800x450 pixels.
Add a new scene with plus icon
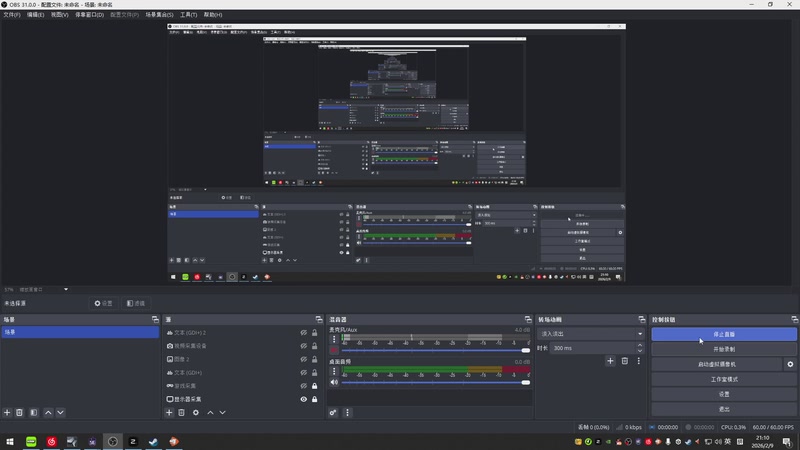7,412
